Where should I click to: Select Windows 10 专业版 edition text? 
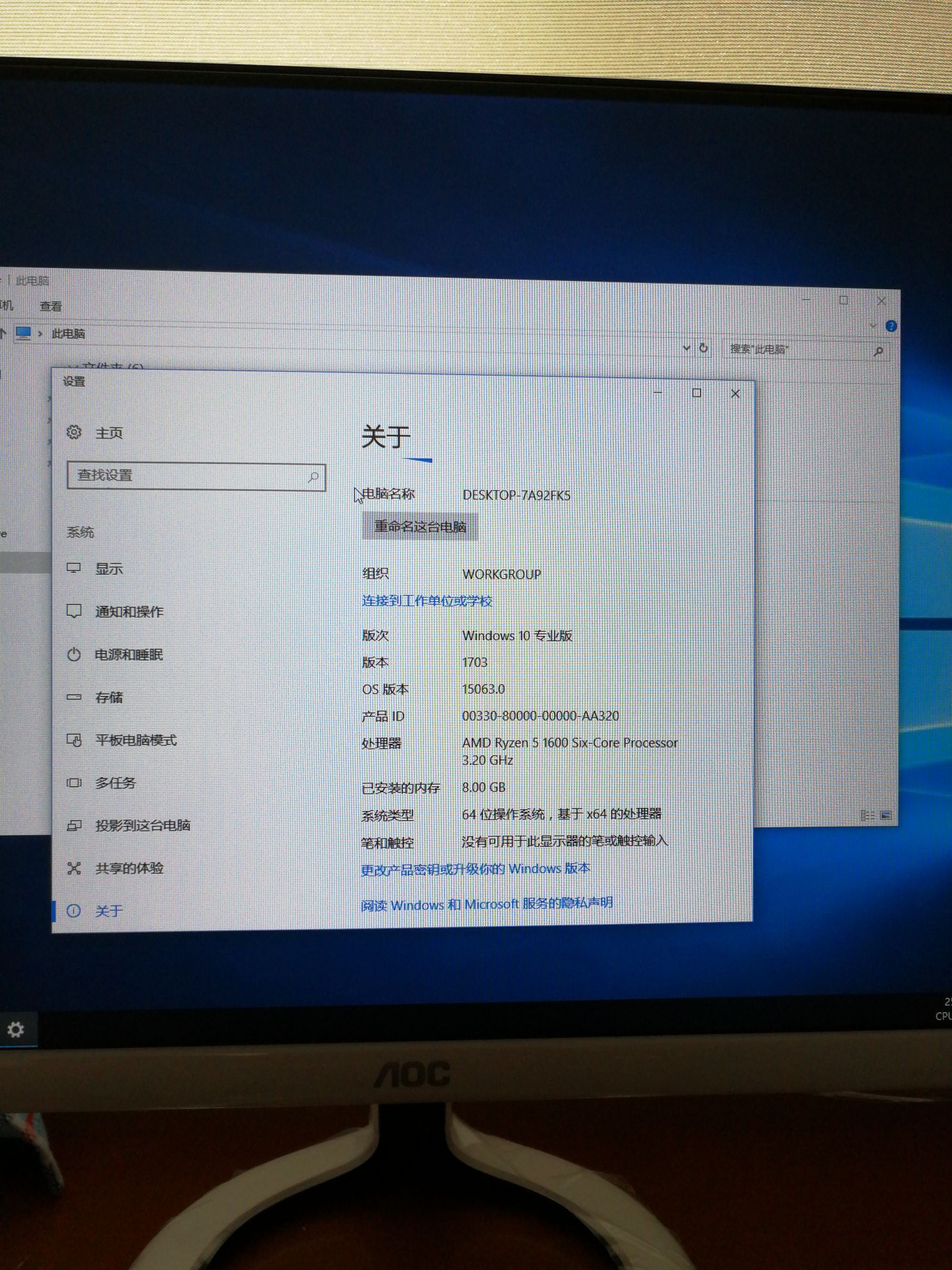[x=517, y=636]
